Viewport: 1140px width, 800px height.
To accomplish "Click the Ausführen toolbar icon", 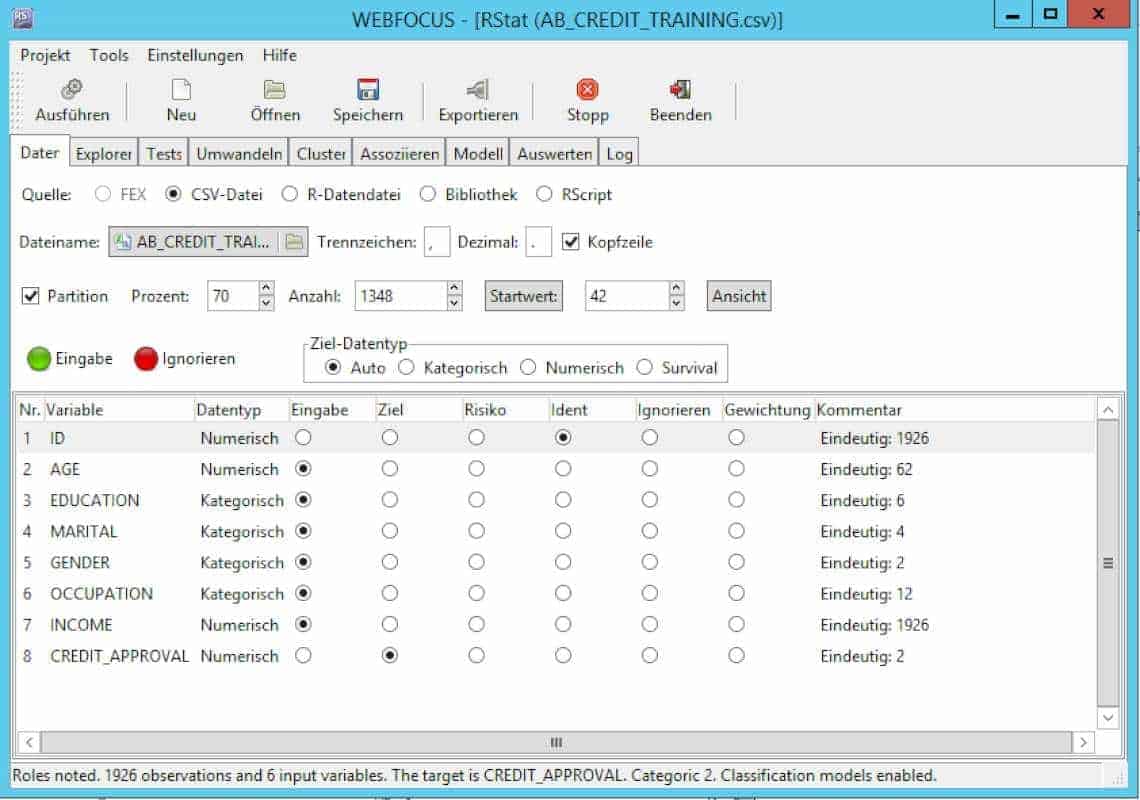I will pyautogui.click(x=71, y=89).
